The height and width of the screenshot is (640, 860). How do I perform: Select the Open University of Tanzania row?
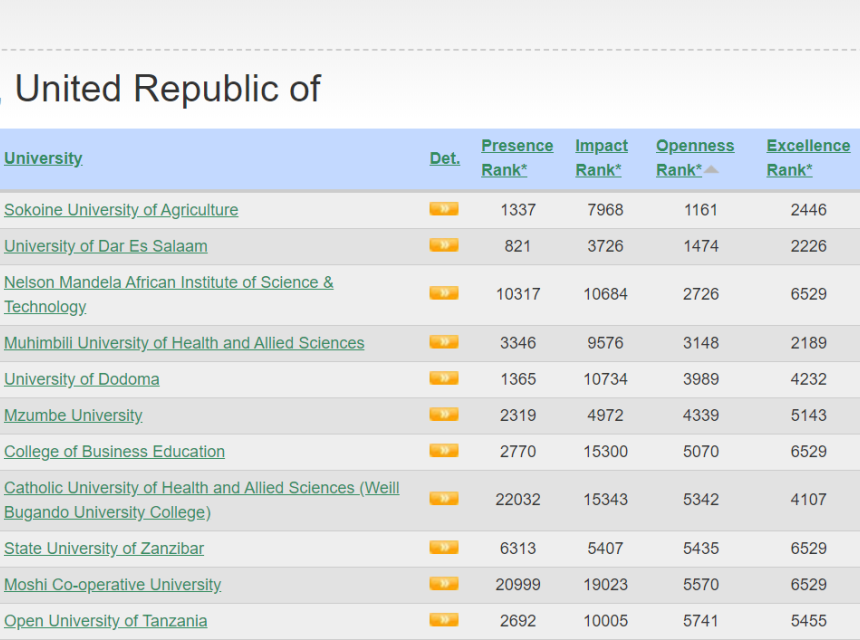pos(106,620)
